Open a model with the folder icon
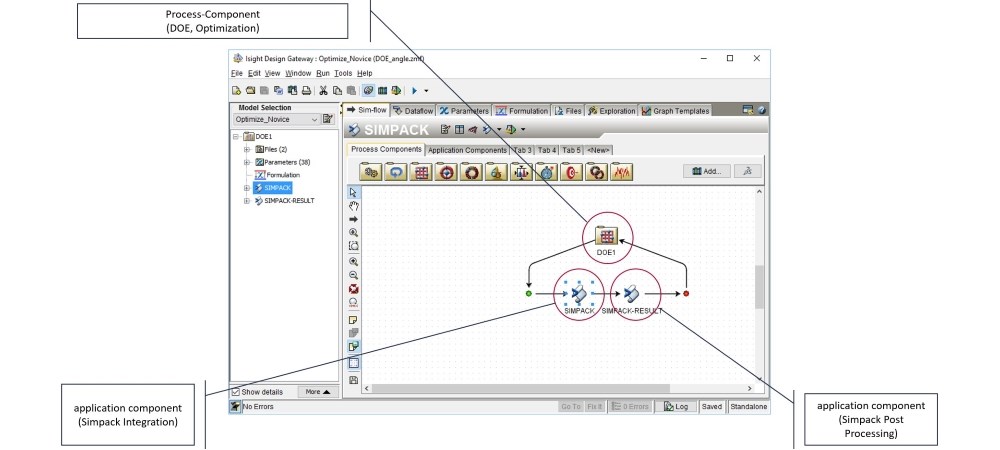 coord(251,91)
